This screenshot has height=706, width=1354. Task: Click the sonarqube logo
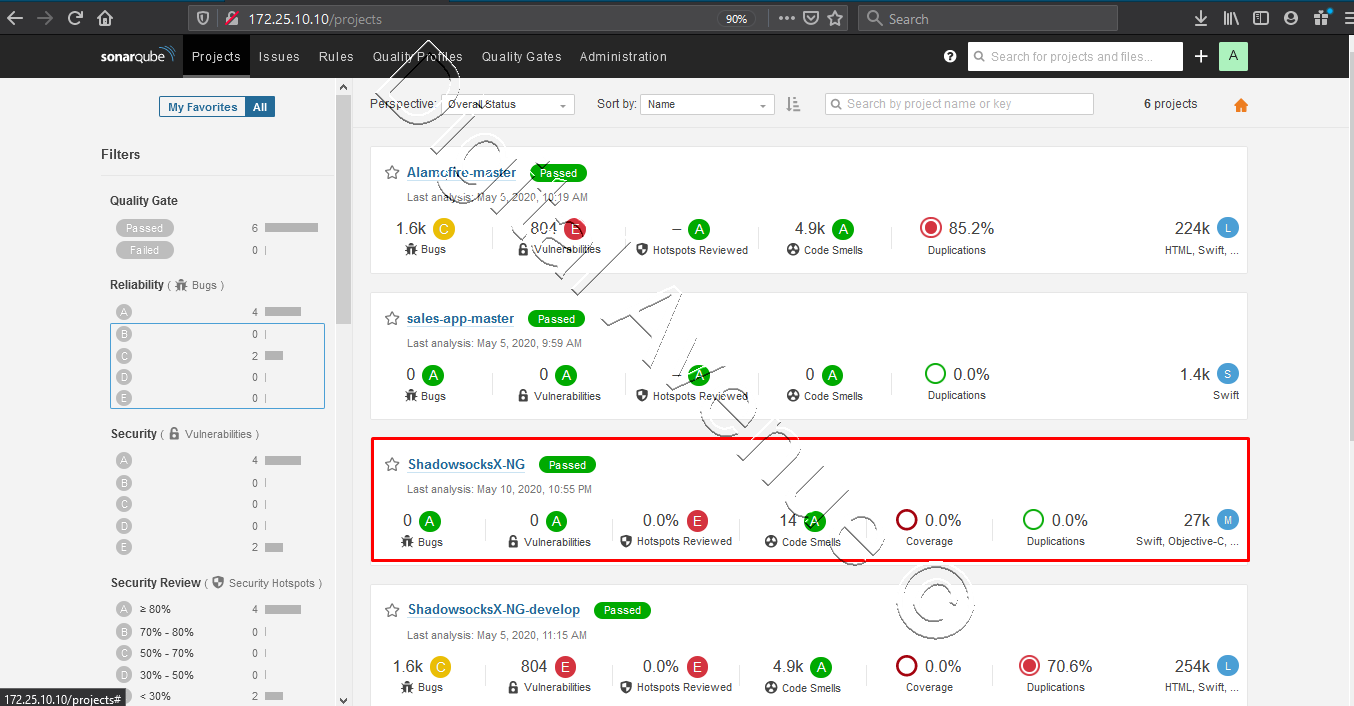[x=136, y=56]
